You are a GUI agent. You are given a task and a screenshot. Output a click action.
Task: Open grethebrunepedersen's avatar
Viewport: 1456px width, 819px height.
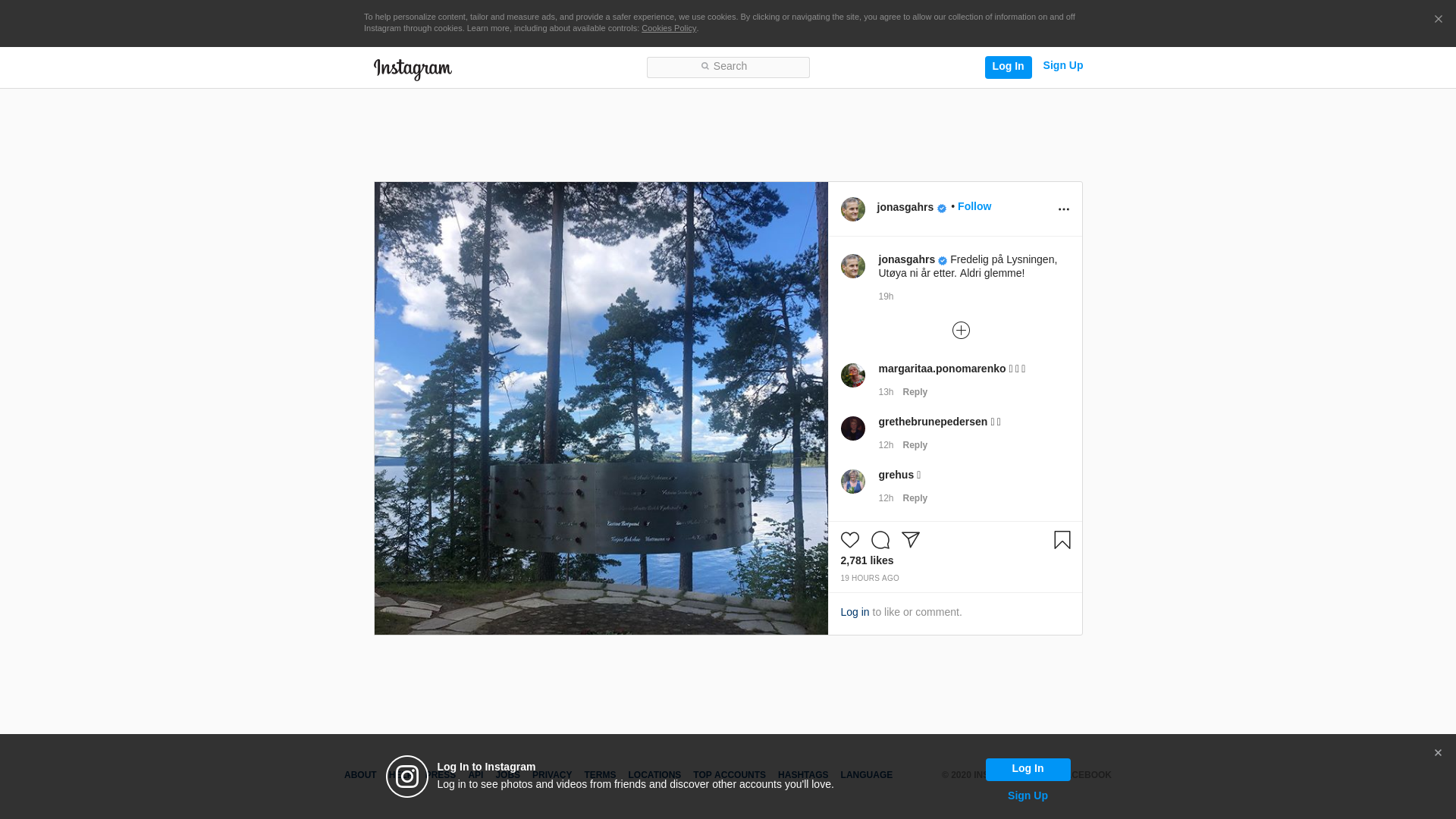853,428
